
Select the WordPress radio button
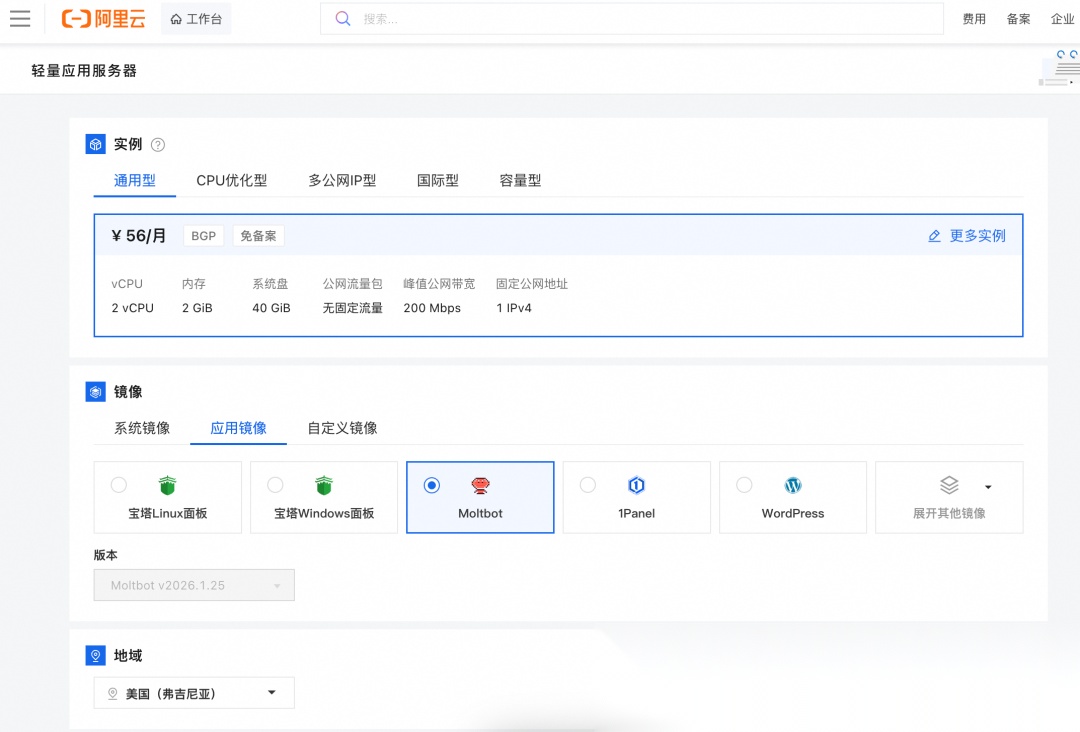(744, 485)
